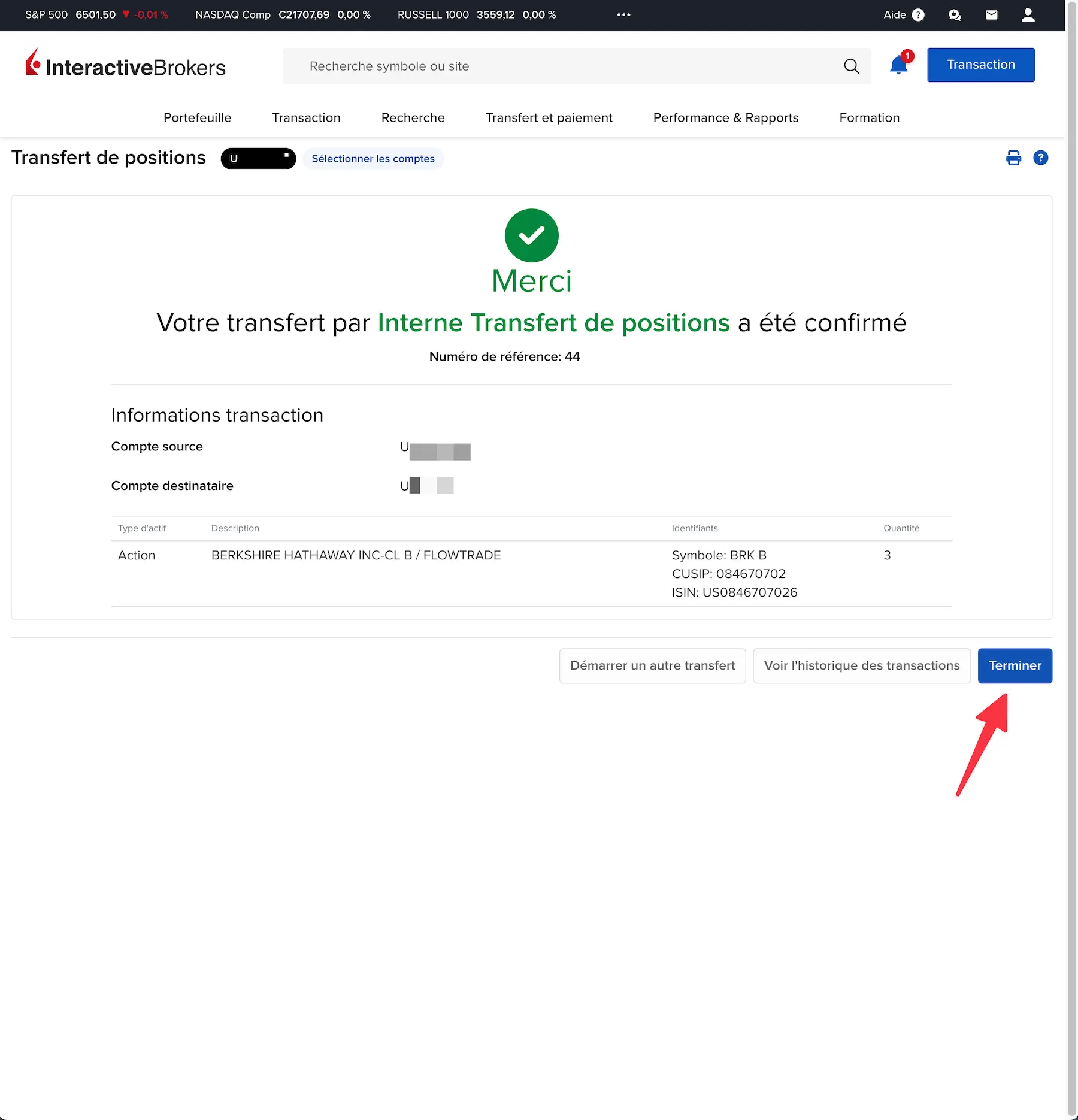Click the Compte source label
1078x1120 pixels.
coord(157,446)
